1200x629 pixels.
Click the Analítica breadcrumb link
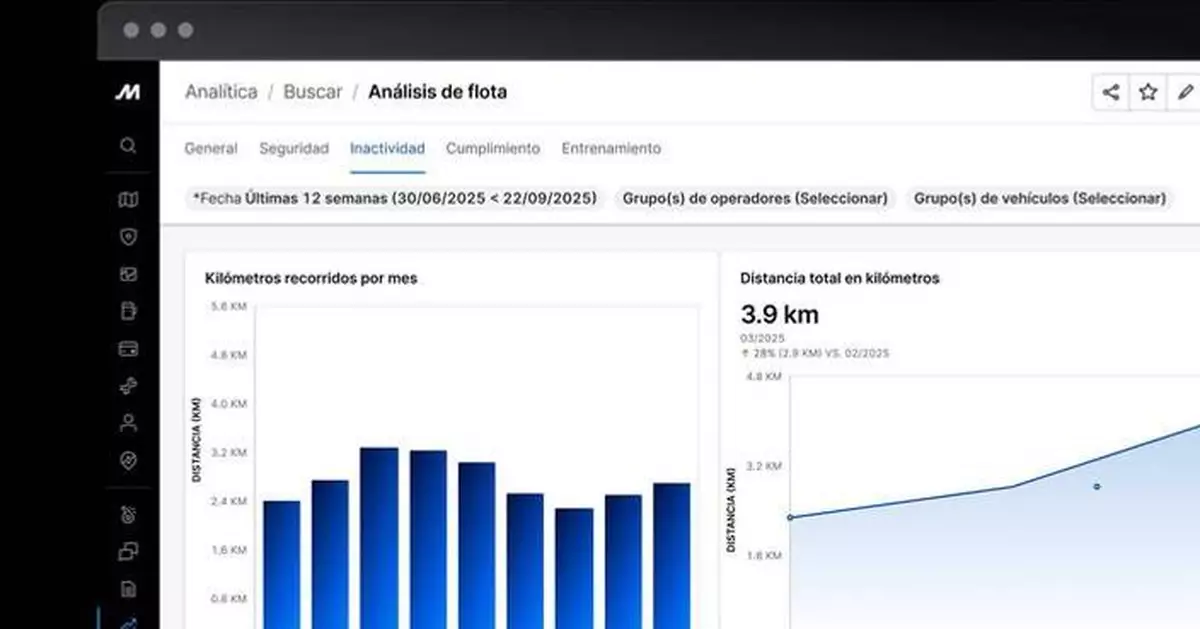click(220, 91)
